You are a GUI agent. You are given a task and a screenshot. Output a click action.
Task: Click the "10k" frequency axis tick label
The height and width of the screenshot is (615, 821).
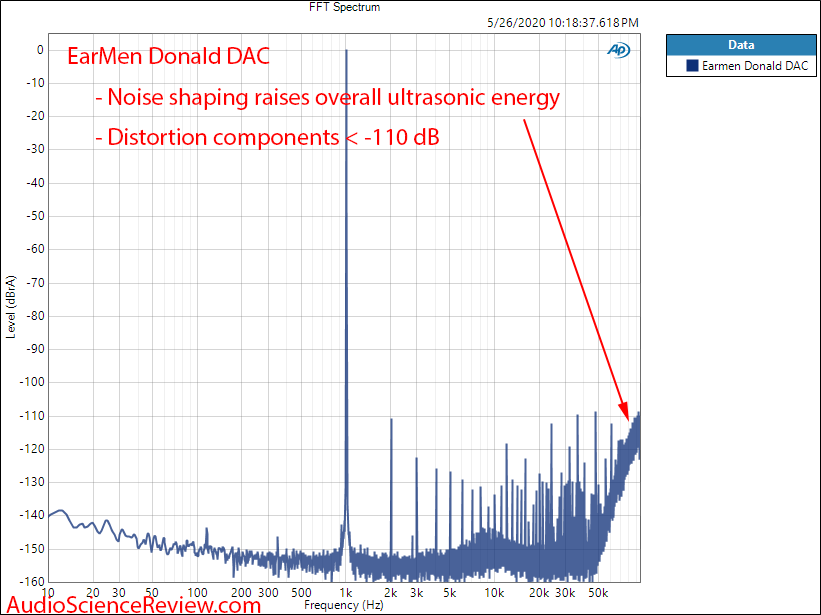pyautogui.click(x=494, y=593)
